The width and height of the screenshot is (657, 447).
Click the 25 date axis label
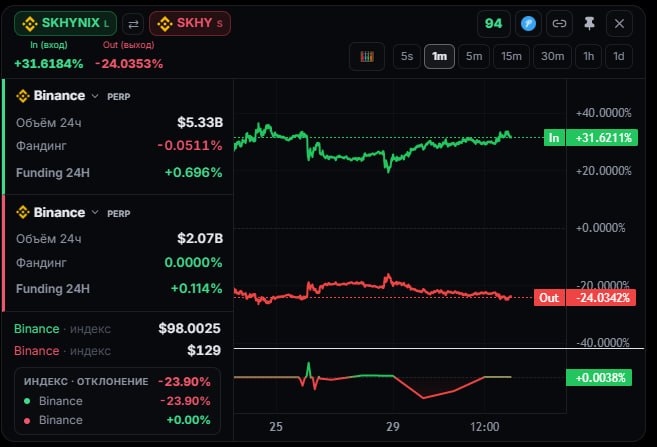(x=276, y=427)
